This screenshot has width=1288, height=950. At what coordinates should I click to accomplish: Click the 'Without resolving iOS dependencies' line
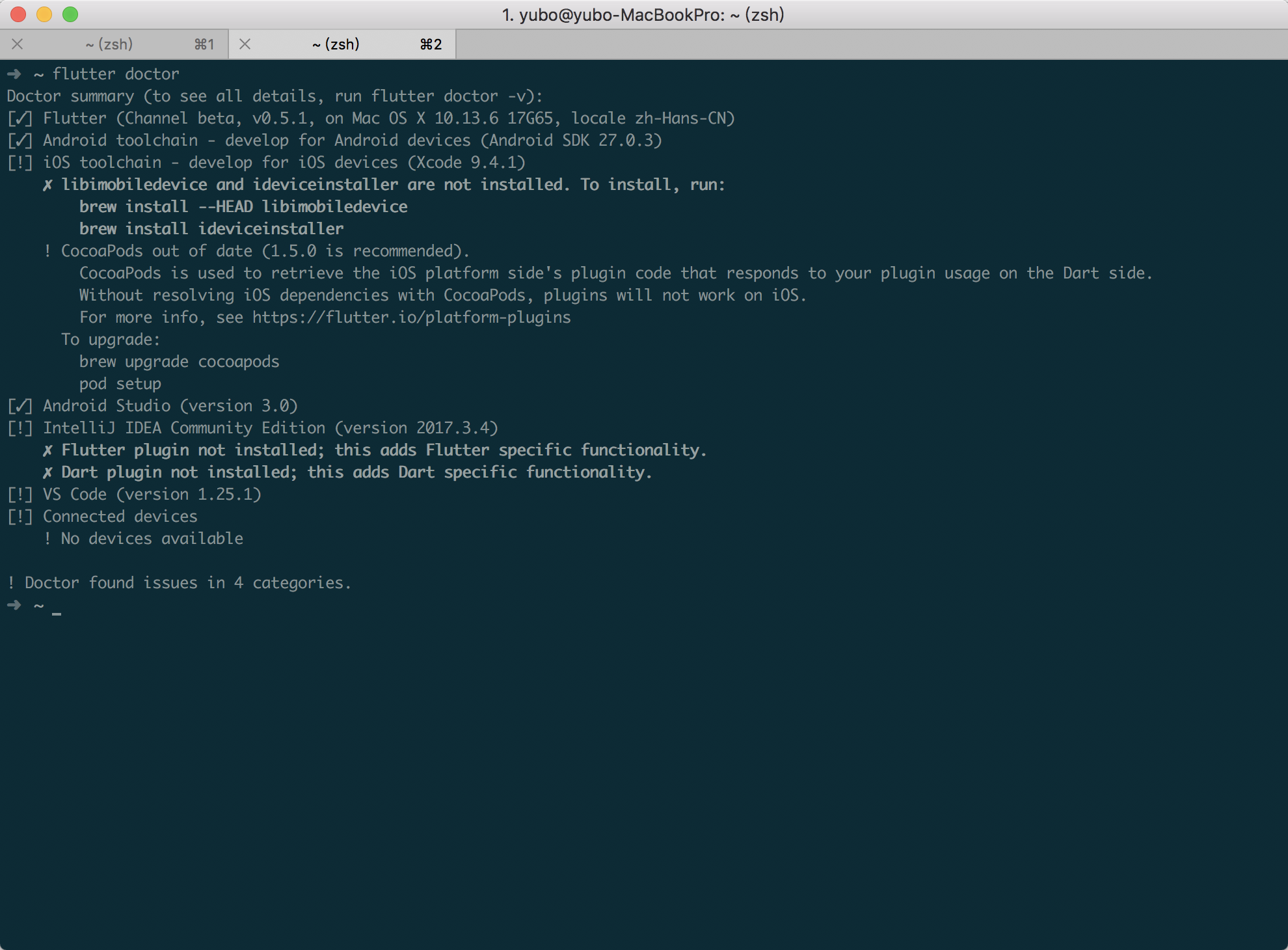[443, 295]
